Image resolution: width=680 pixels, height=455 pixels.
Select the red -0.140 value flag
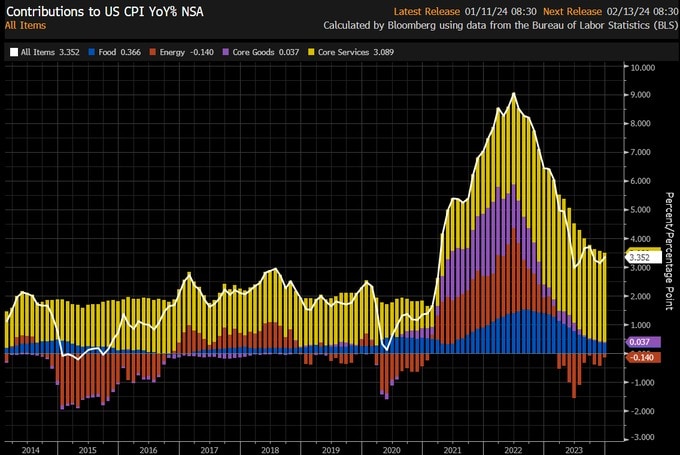click(641, 357)
